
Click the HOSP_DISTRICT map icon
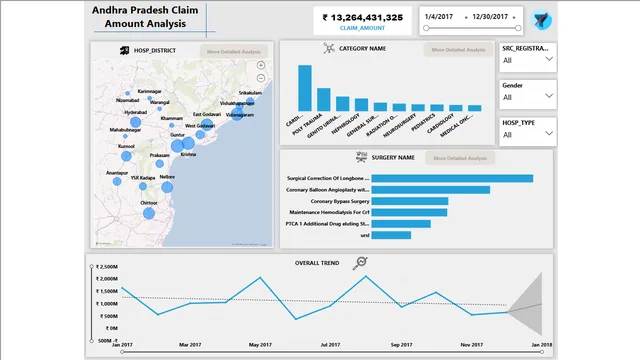coord(124,50)
